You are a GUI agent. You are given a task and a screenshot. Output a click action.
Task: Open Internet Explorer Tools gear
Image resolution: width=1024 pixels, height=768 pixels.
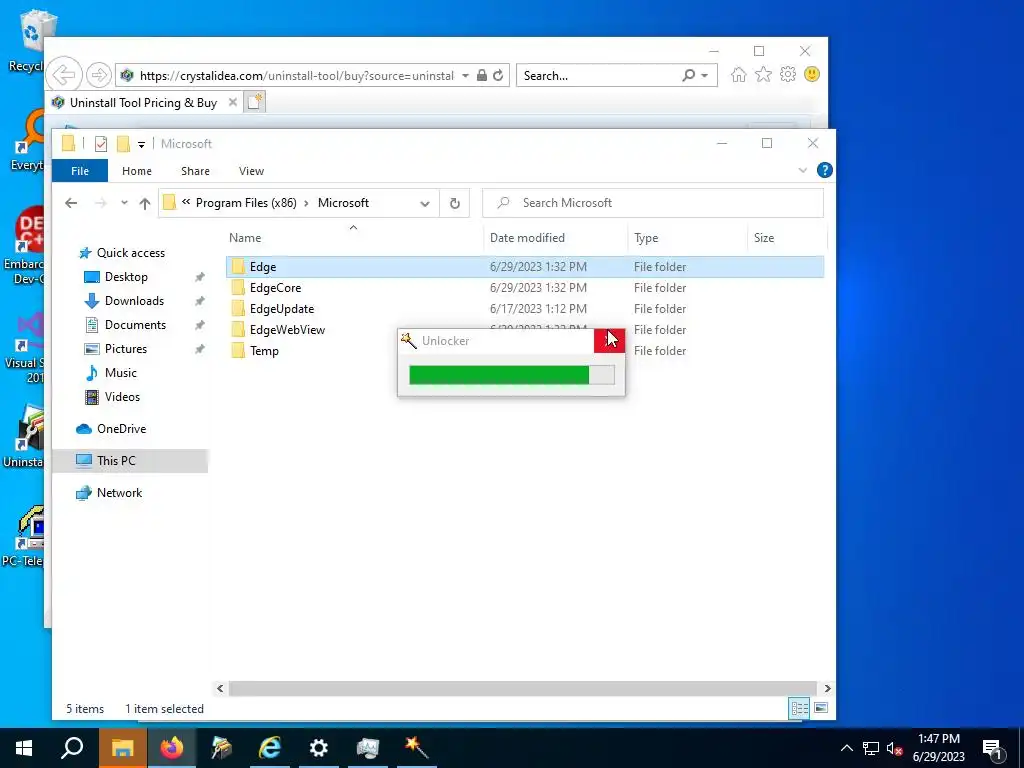788,75
